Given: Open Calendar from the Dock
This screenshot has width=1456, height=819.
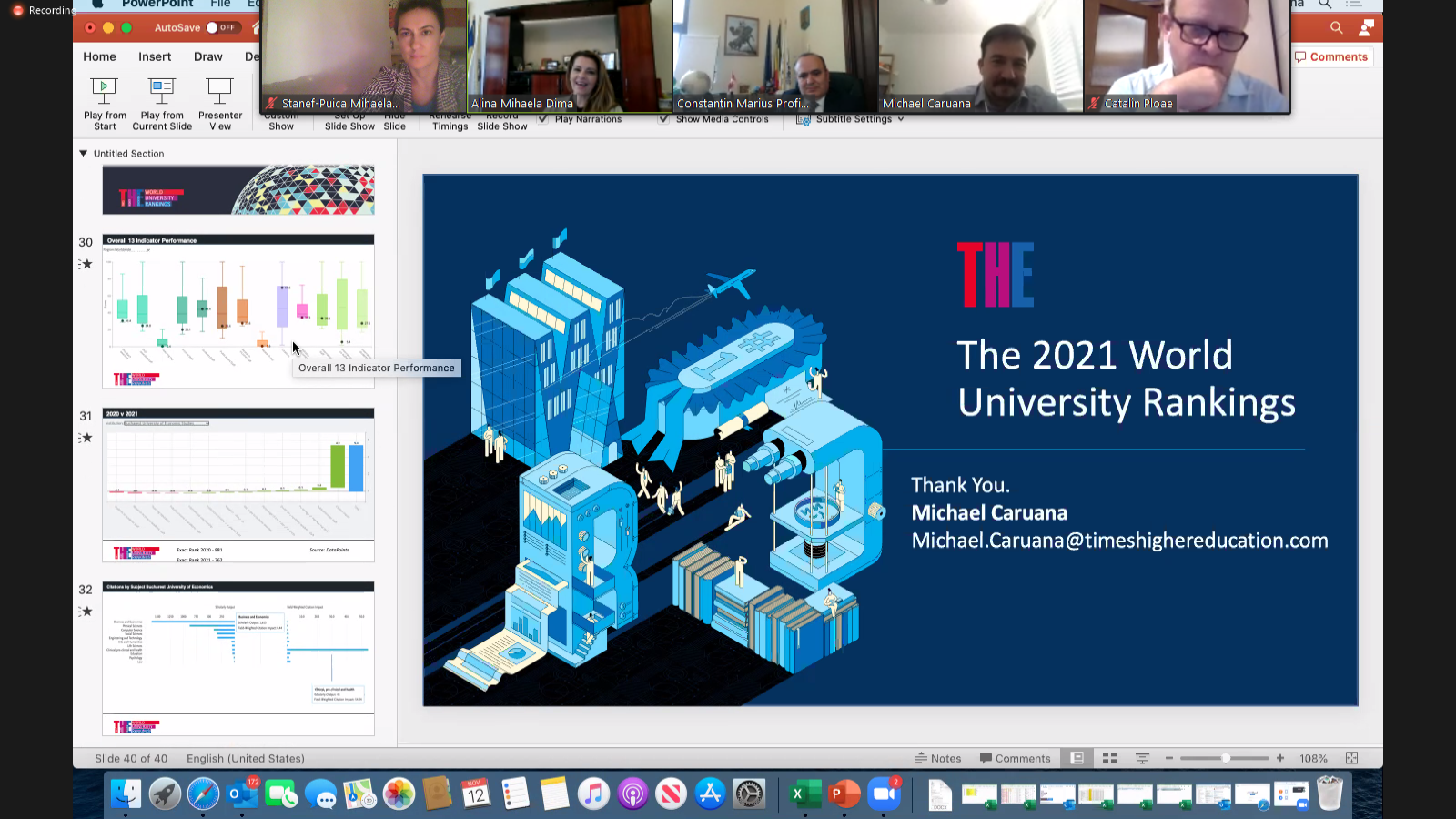Looking at the screenshot, I should (476, 794).
